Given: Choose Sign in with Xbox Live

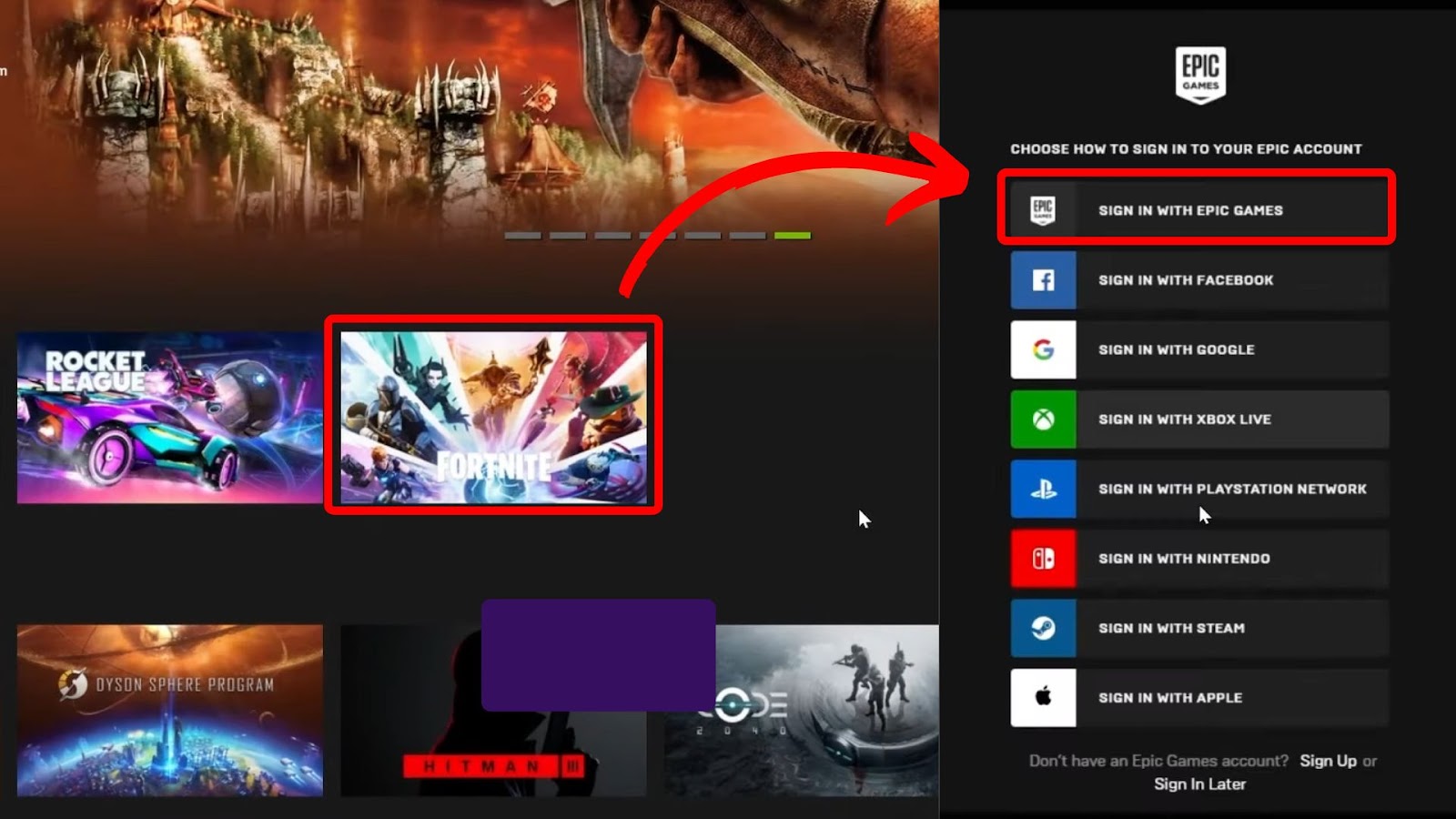Looking at the screenshot, I should point(1199,420).
